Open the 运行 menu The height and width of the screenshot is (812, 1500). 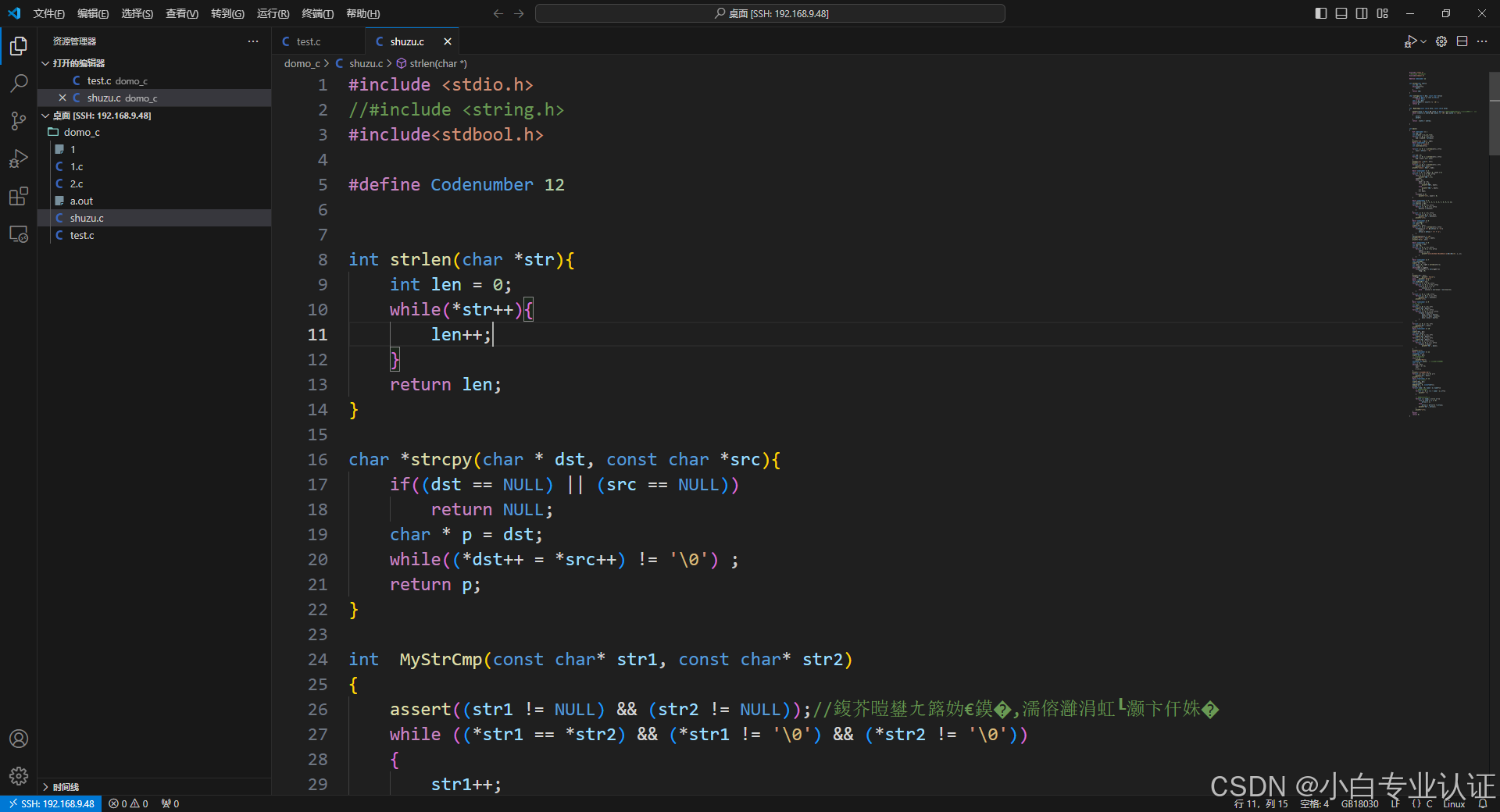[272, 13]
